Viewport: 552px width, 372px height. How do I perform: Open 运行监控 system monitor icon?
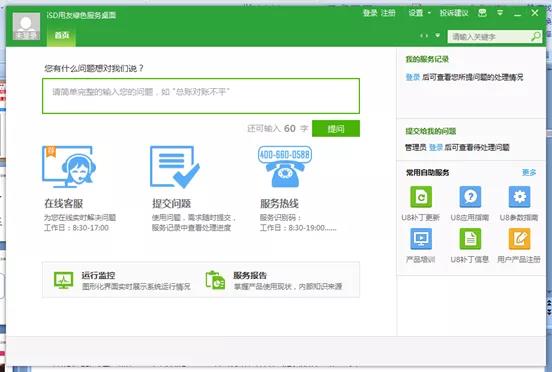(63, 280)
